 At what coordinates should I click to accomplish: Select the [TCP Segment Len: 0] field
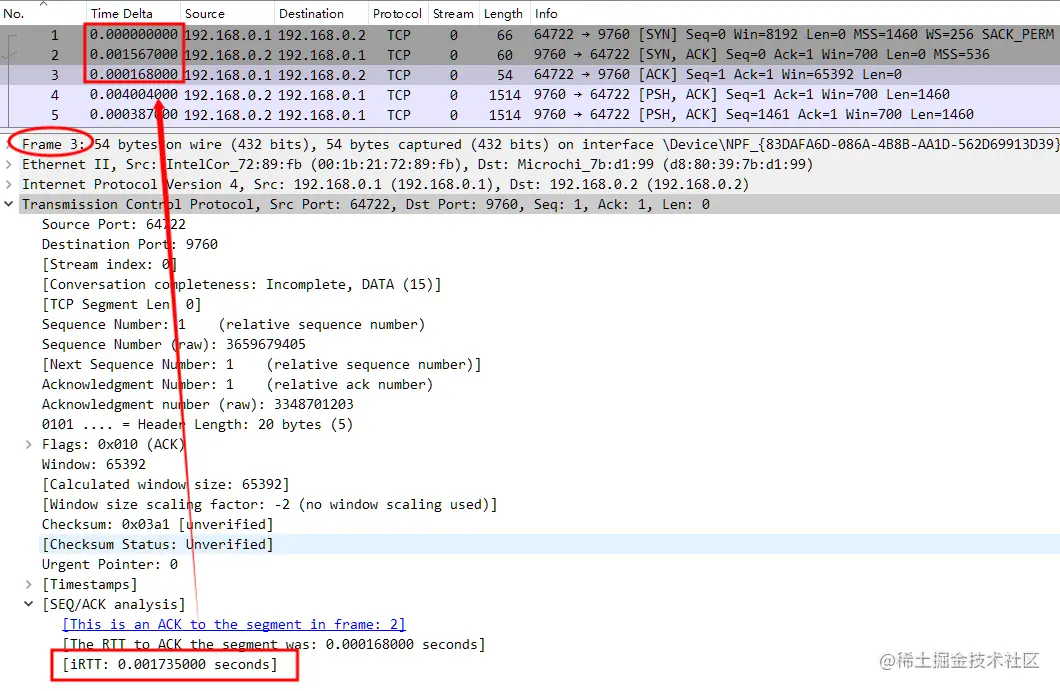(x=122, y=304)
